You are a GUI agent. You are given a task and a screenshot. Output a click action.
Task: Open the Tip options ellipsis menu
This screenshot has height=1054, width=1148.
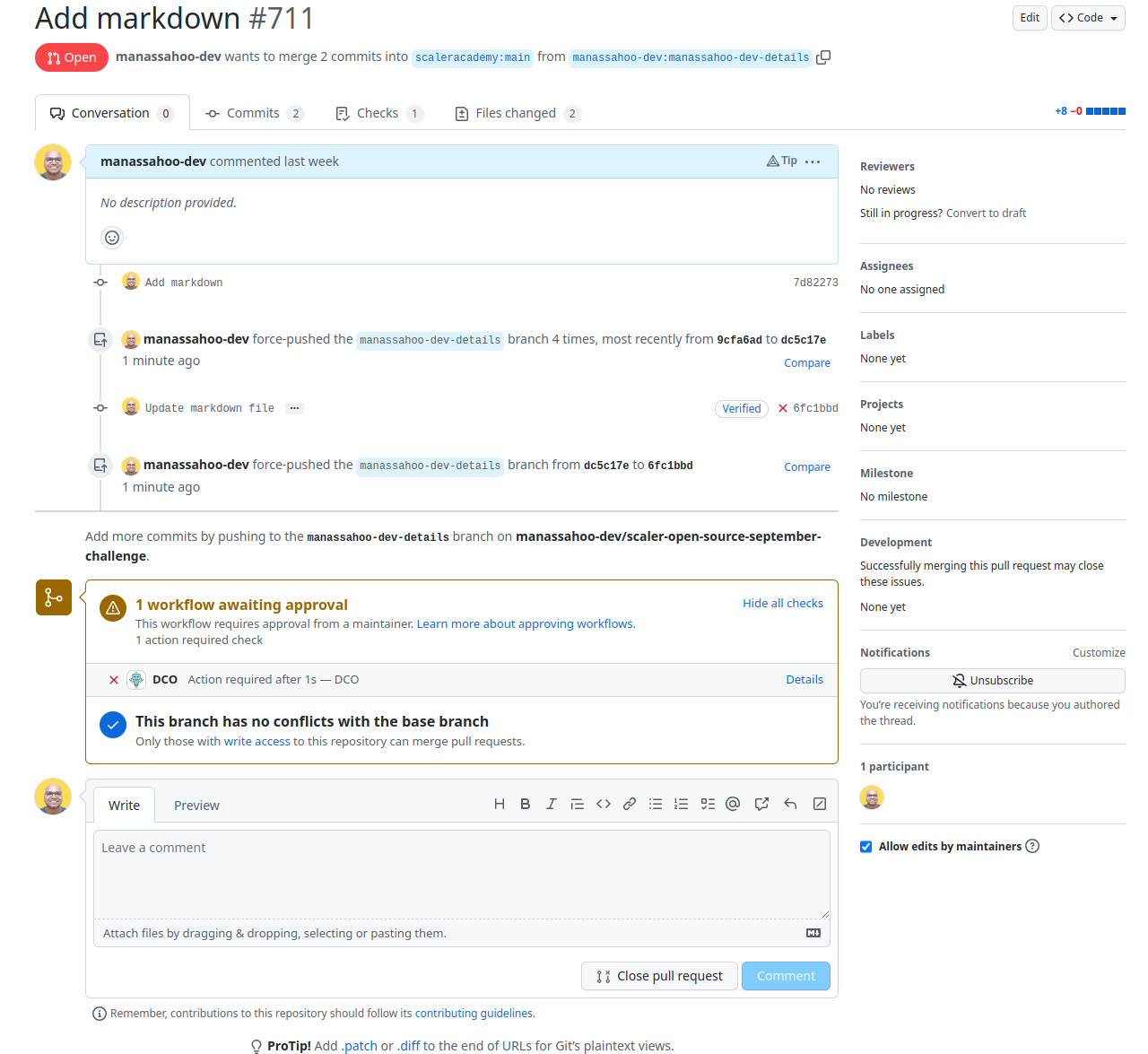pyautogui.click(x=813, y=161)
